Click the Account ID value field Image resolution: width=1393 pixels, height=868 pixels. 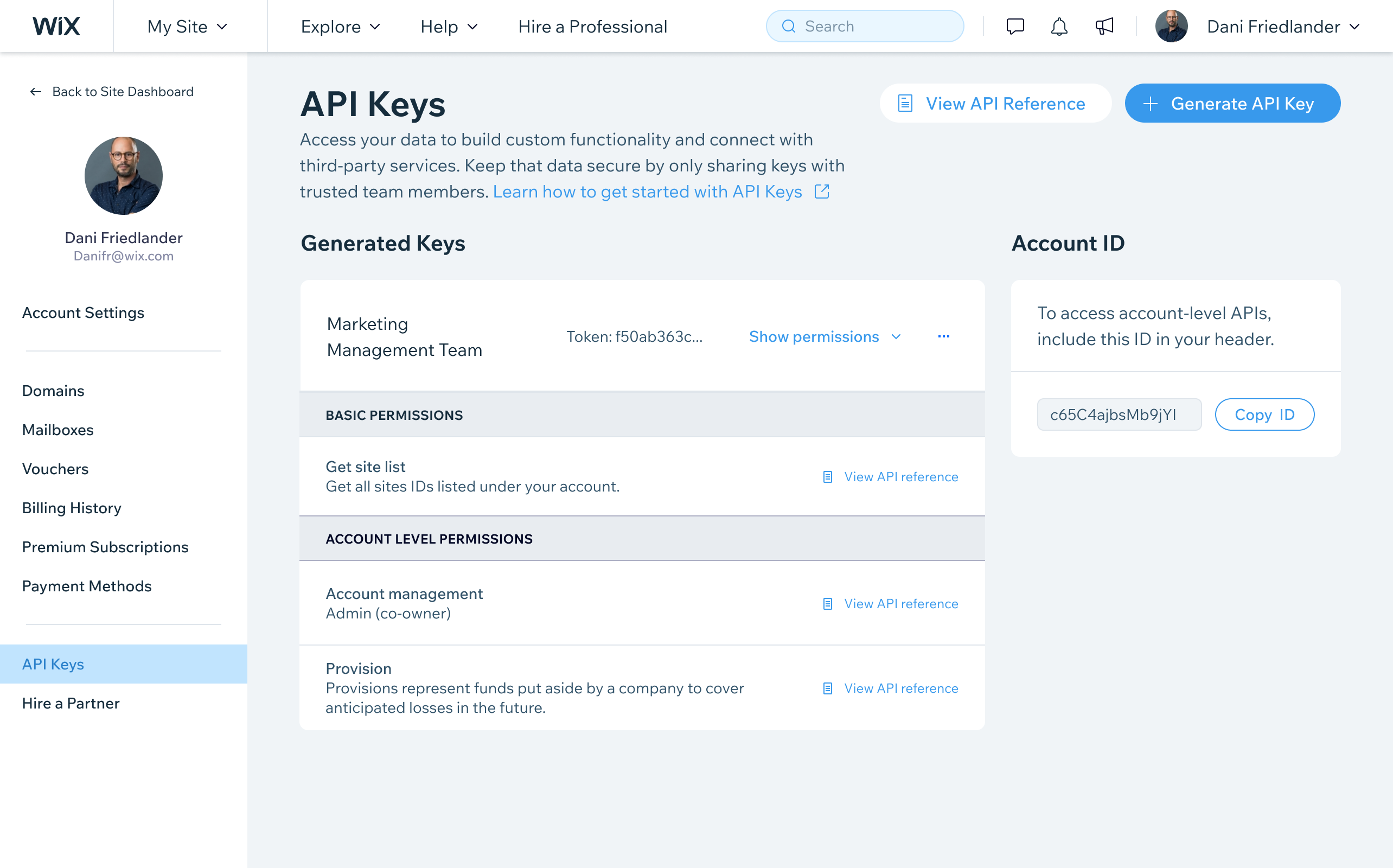click(1119, 414)
